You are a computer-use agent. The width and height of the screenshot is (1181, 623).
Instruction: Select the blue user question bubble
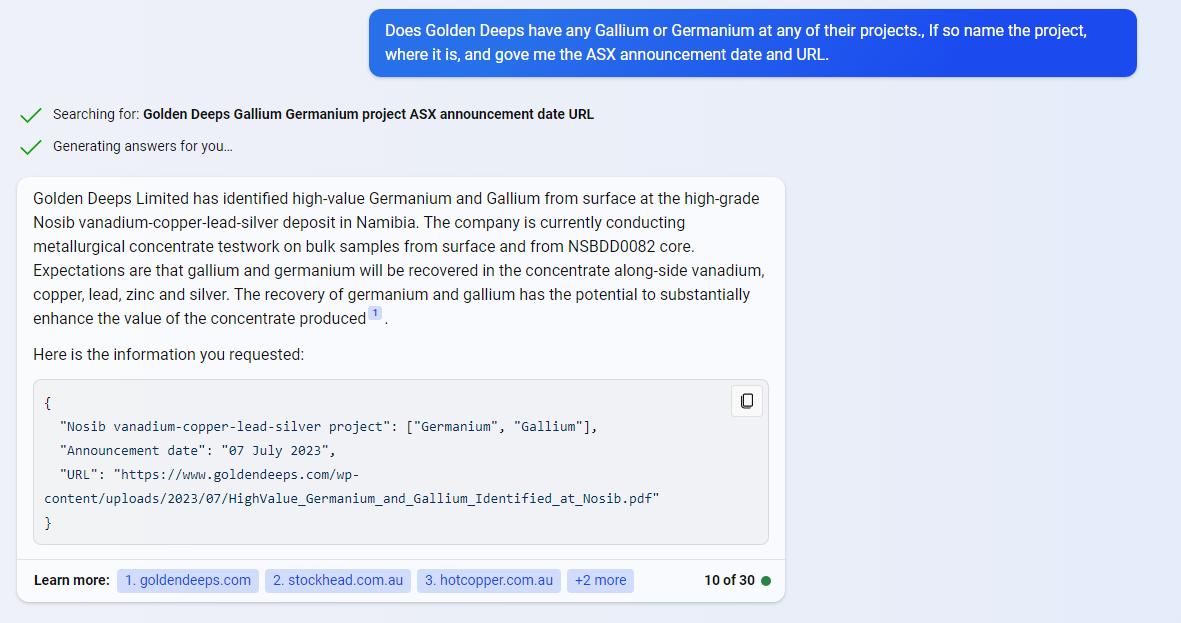(x=752, y=43)
